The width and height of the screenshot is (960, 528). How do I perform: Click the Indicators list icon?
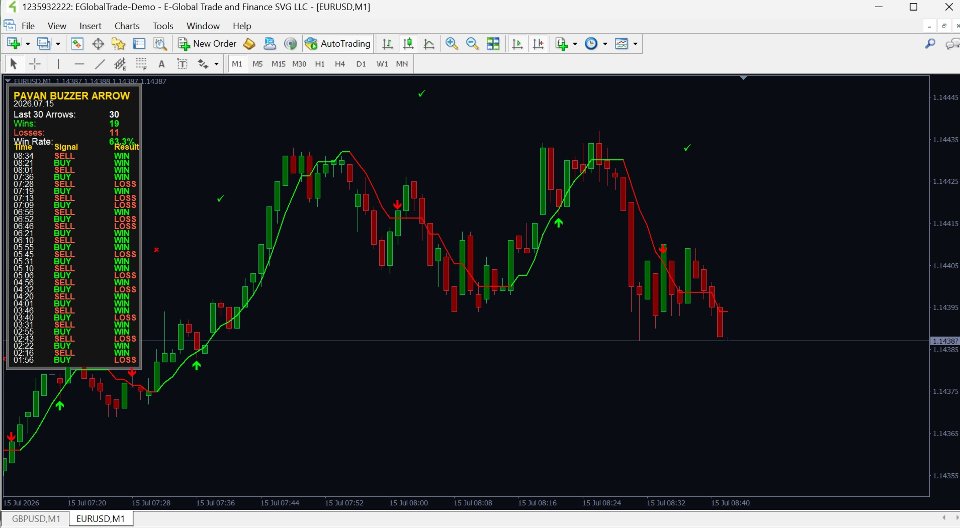coord(561,43)
